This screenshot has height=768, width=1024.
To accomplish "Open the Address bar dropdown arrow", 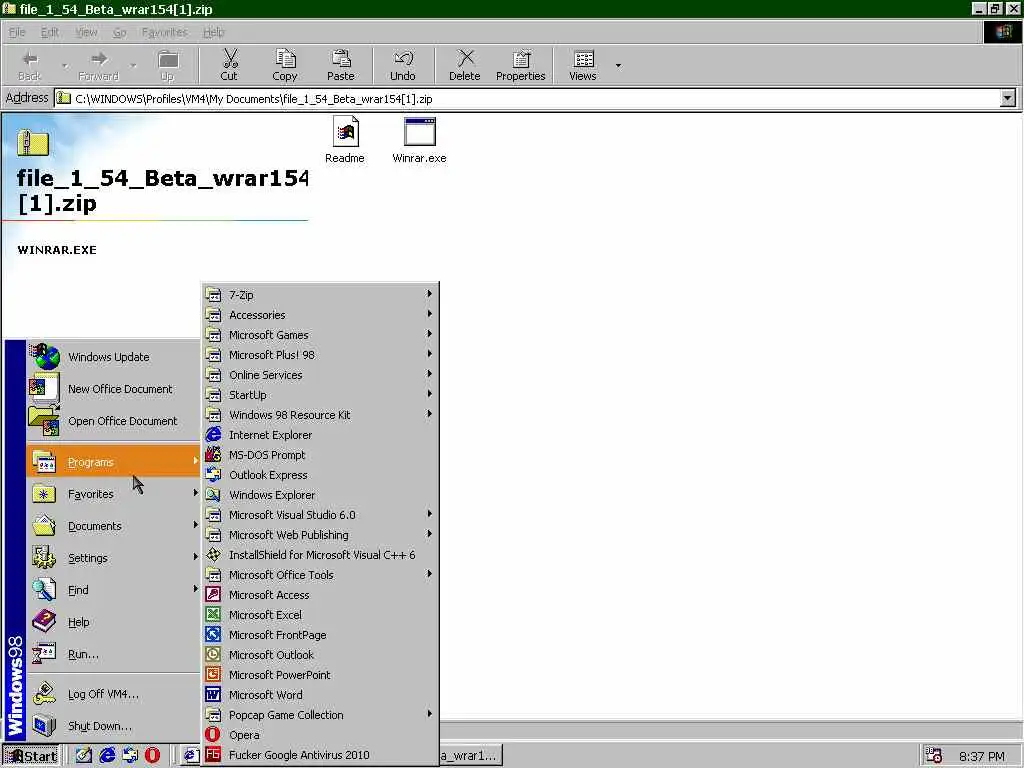I will click(x=1008, y=99).
